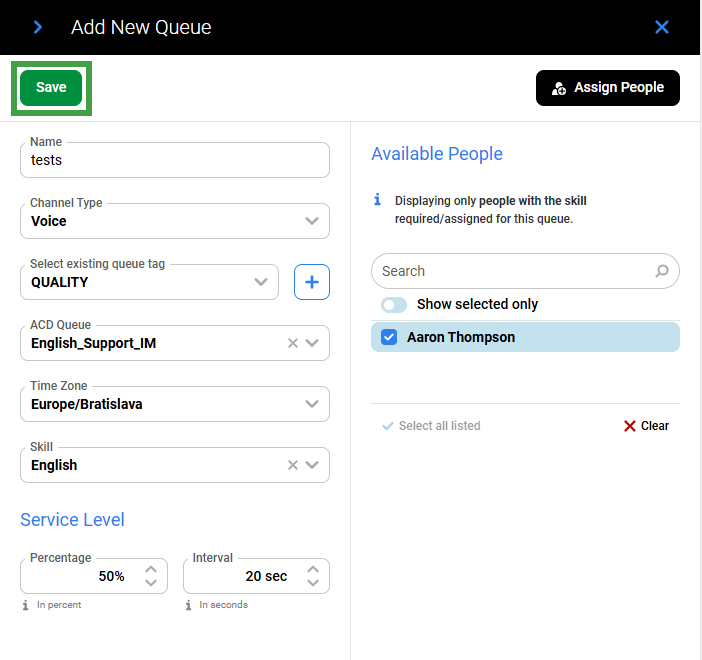Image resolution: width=702 pixels, height=660 pixels.
Task: Clear the Skill field with X icon
Action: [293, 465]
